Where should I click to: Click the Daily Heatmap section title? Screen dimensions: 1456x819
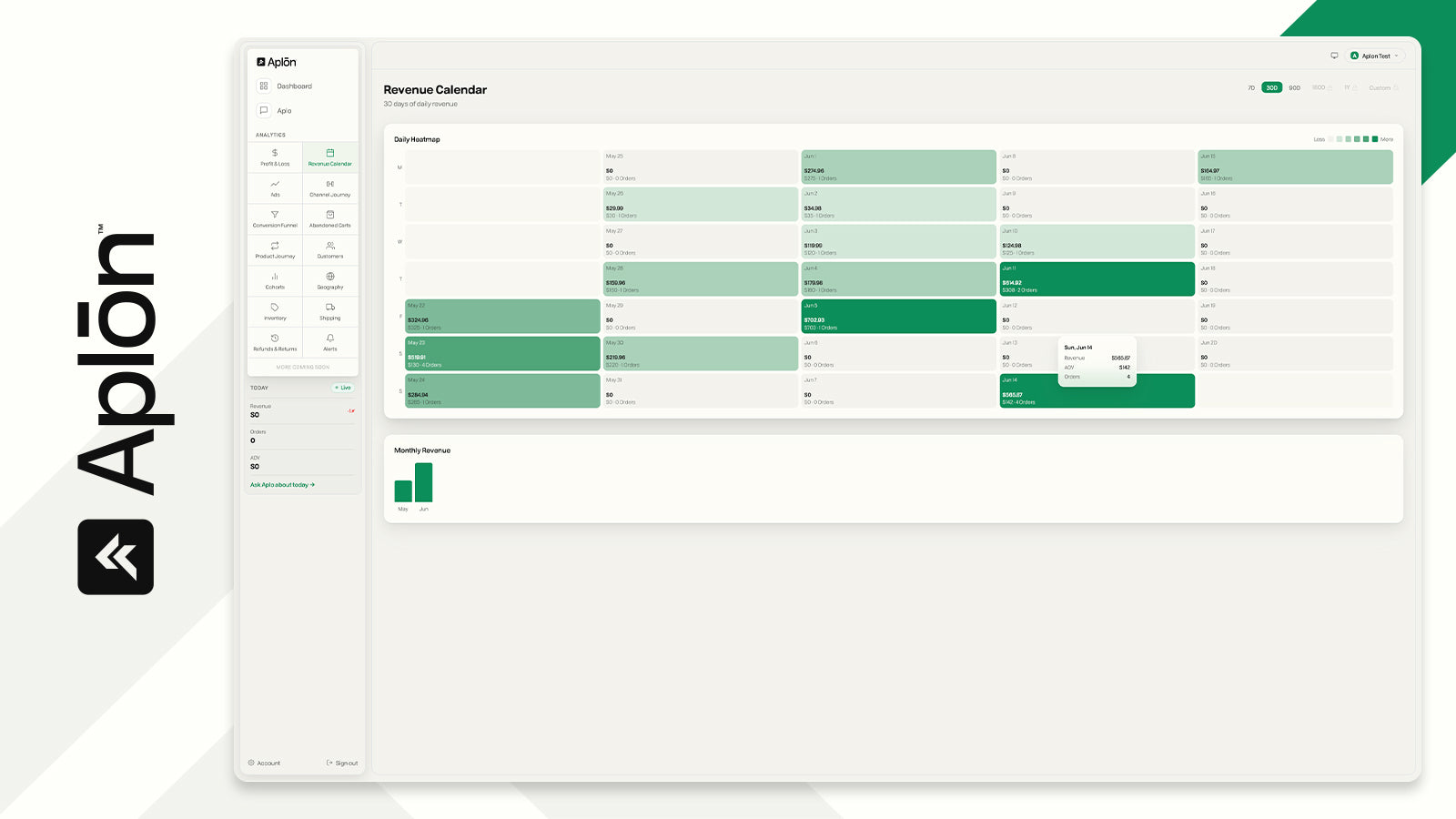tap(417, 140)
